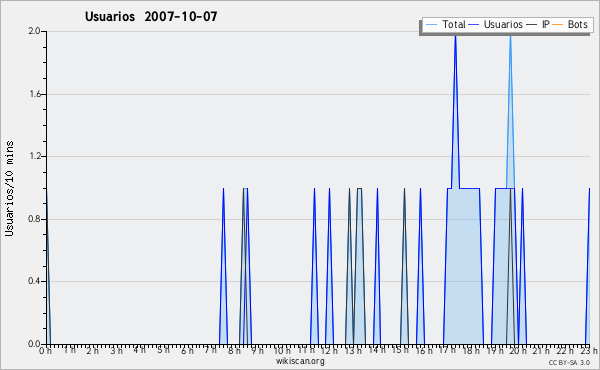Click the 0.8 y-axis tick label
The height and width of the screenshot is (370, 600).
click(34, 219)
